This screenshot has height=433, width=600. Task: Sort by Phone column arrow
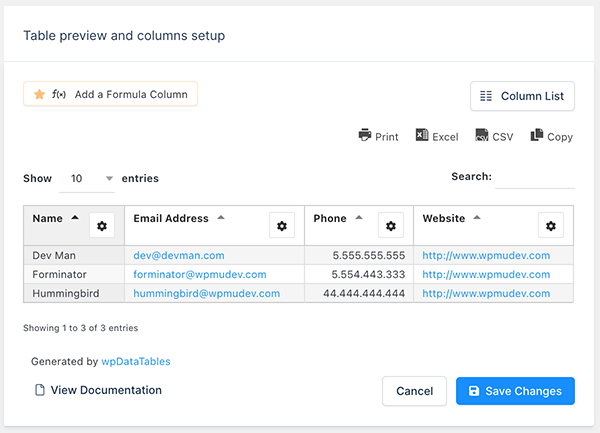(x=359, y=218)
